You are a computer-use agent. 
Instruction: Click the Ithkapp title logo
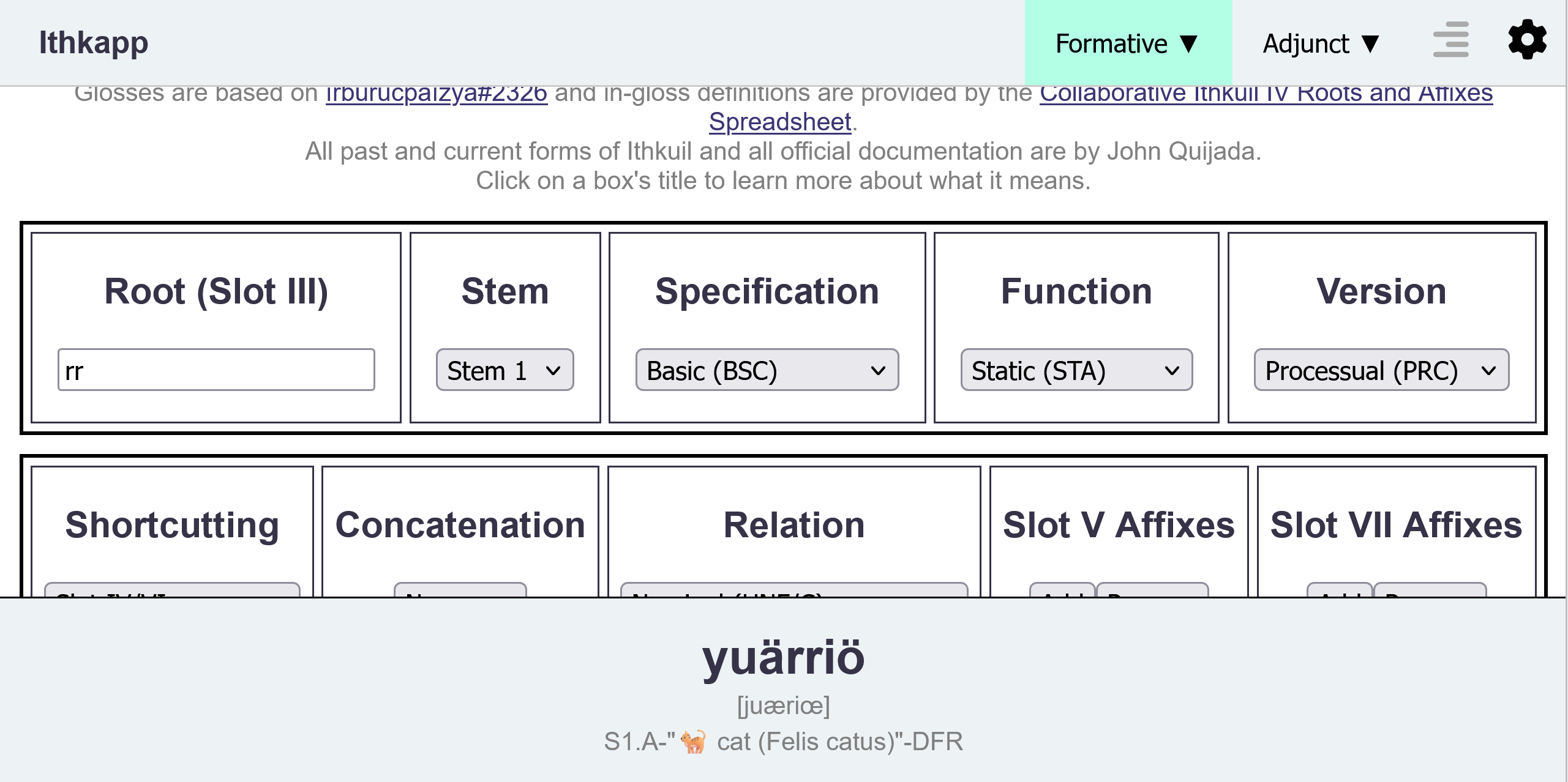click(x=93, y=43)
